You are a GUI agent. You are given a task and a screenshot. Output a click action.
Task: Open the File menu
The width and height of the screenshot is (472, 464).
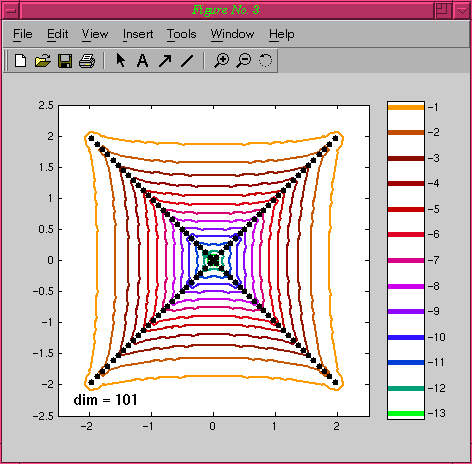tap(23, 34)
